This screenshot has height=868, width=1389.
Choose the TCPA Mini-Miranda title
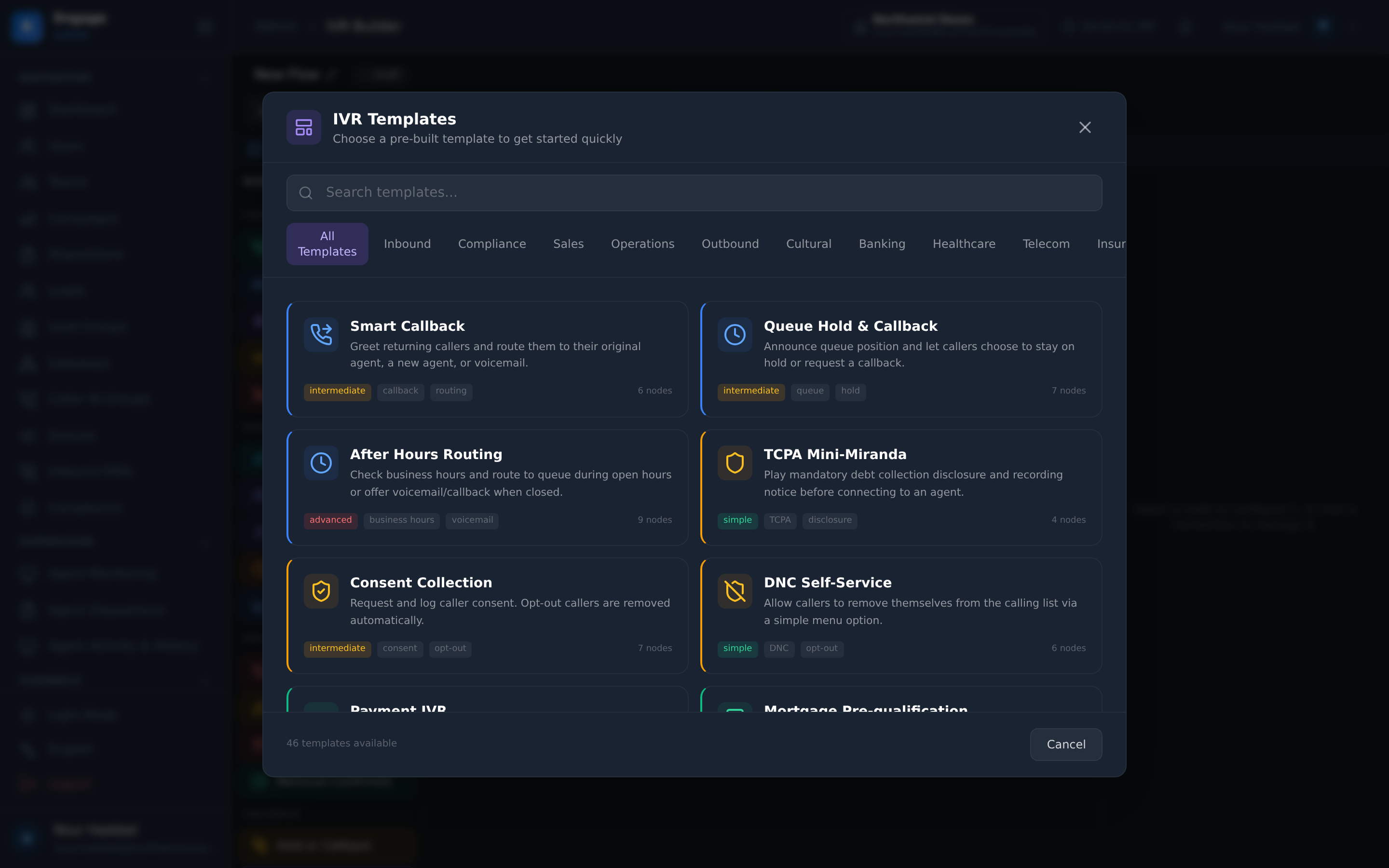[x=834, y=454]
